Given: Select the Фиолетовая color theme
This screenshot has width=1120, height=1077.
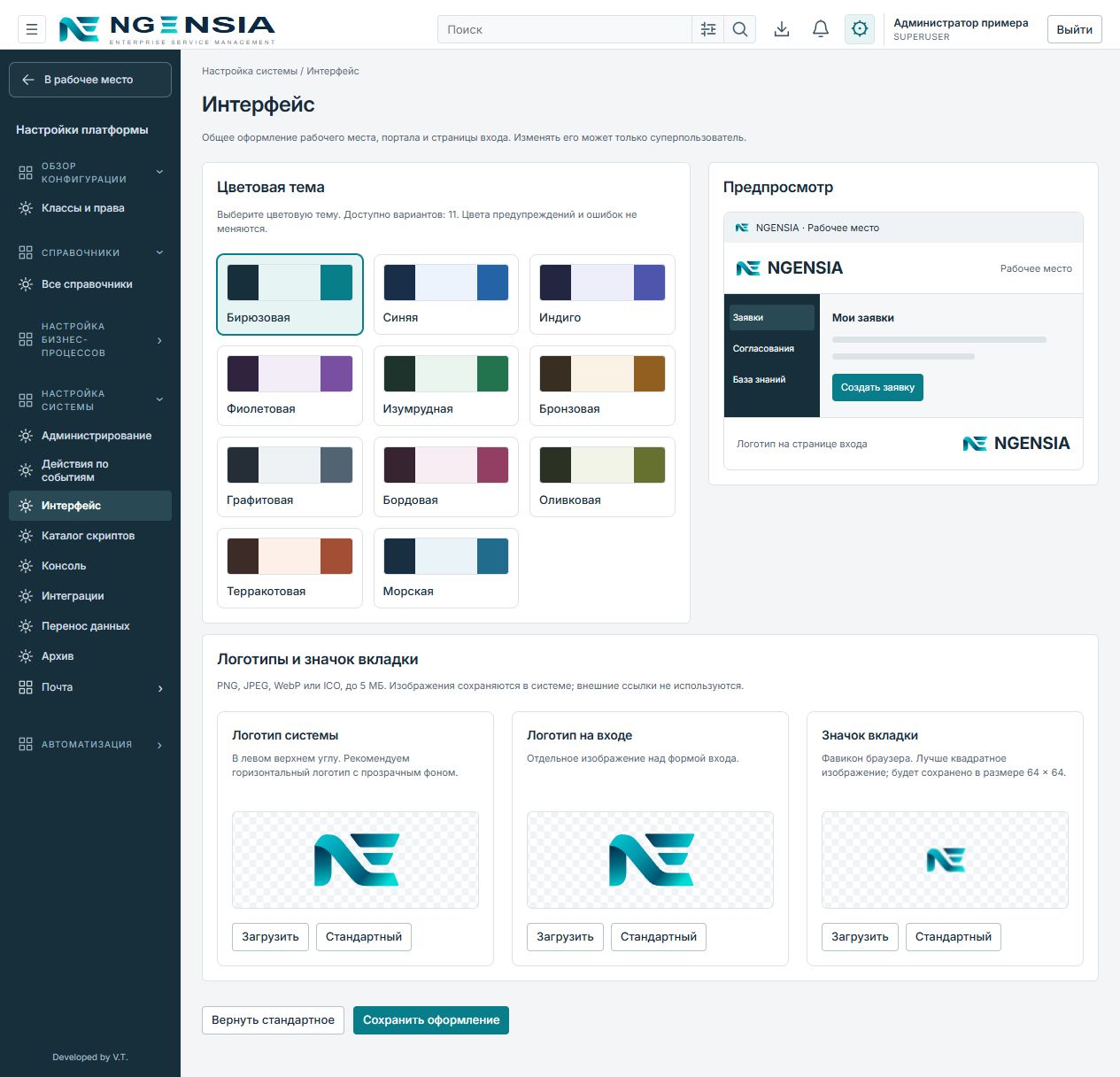Looking at the screenshot, I should click(290, 386).
